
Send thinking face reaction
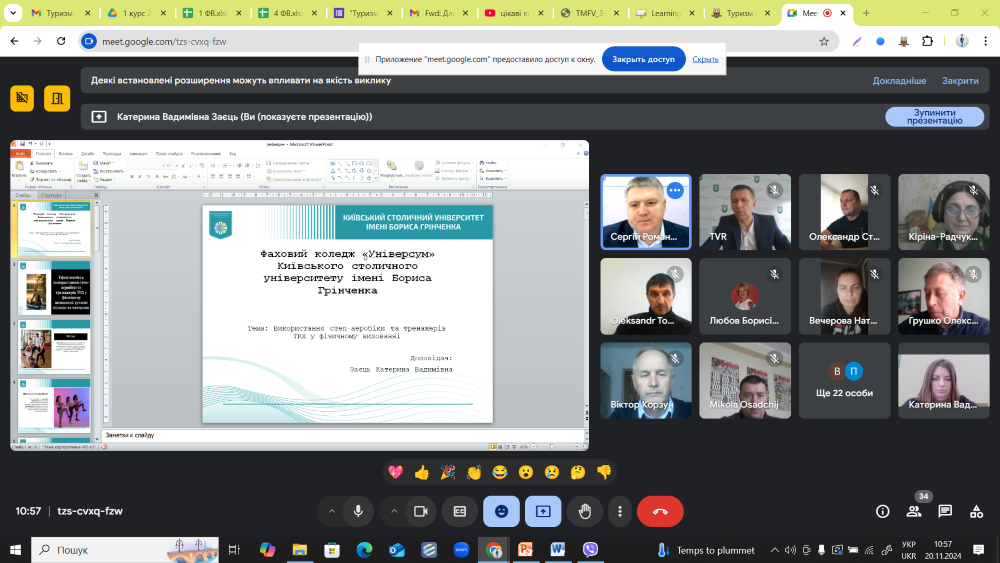pos(578,472)
